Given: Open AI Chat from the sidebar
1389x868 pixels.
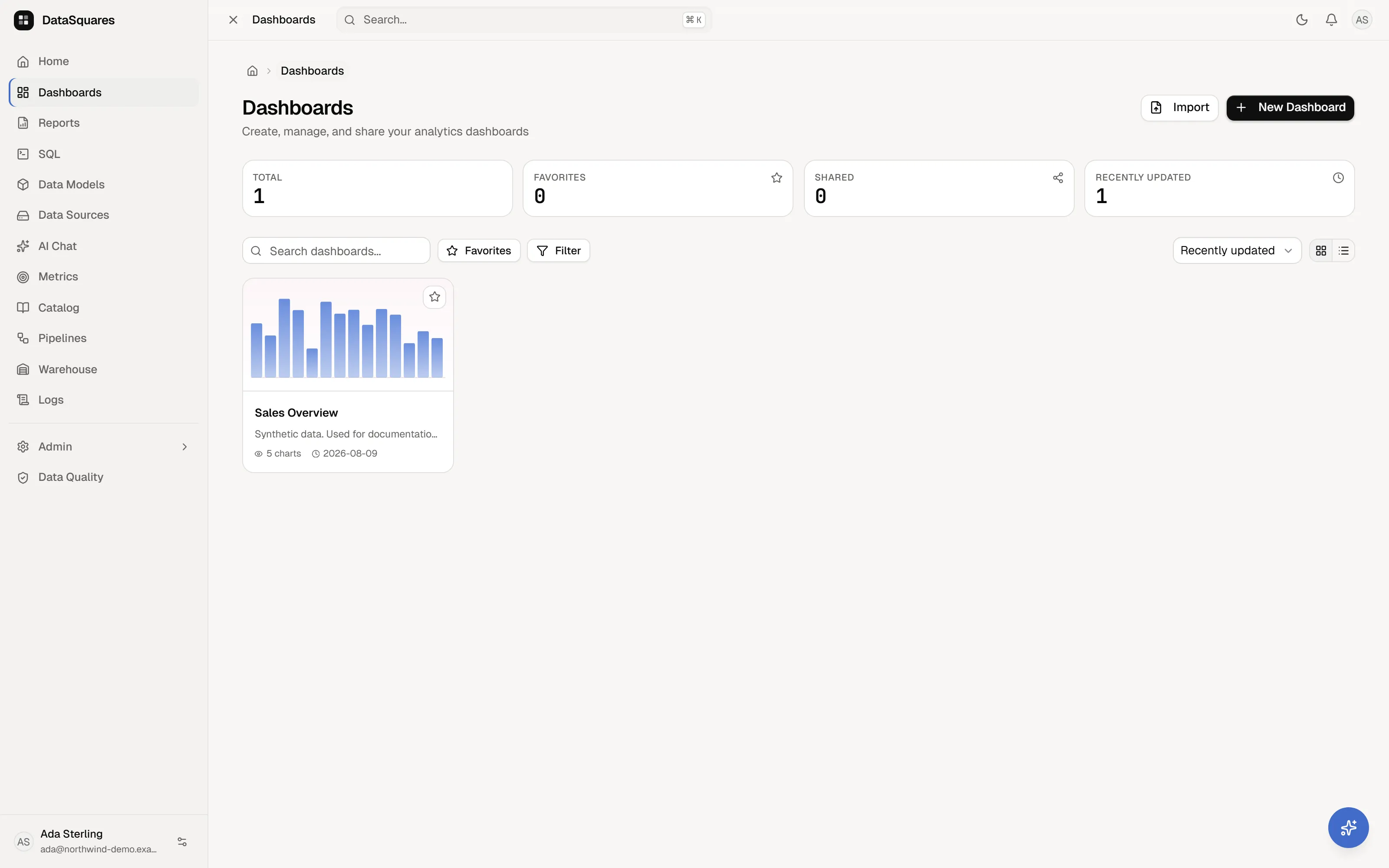Looking at the screenshot, I should 103,246.
